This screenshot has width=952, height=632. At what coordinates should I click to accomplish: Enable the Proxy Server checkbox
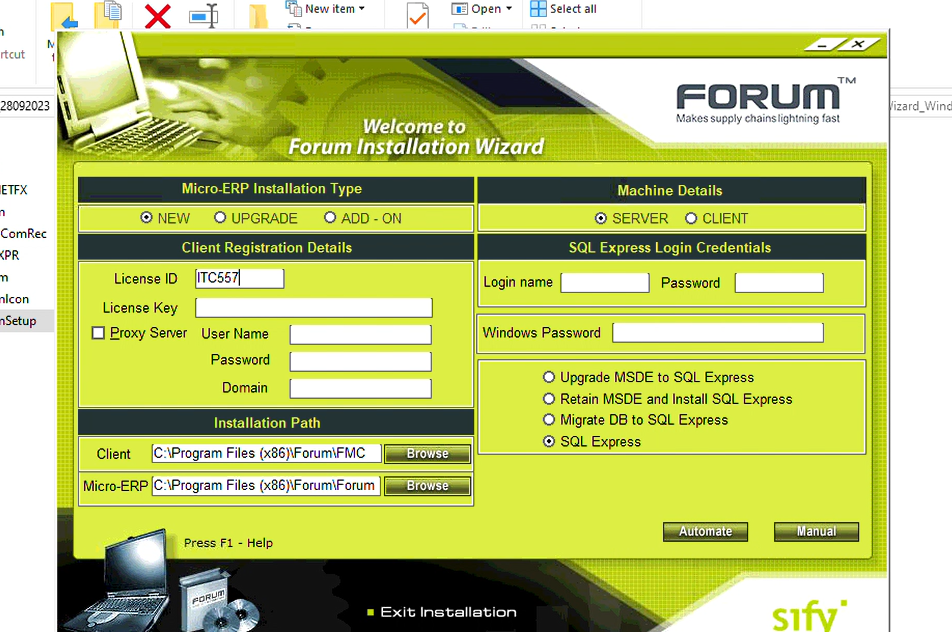click(98, 333)
